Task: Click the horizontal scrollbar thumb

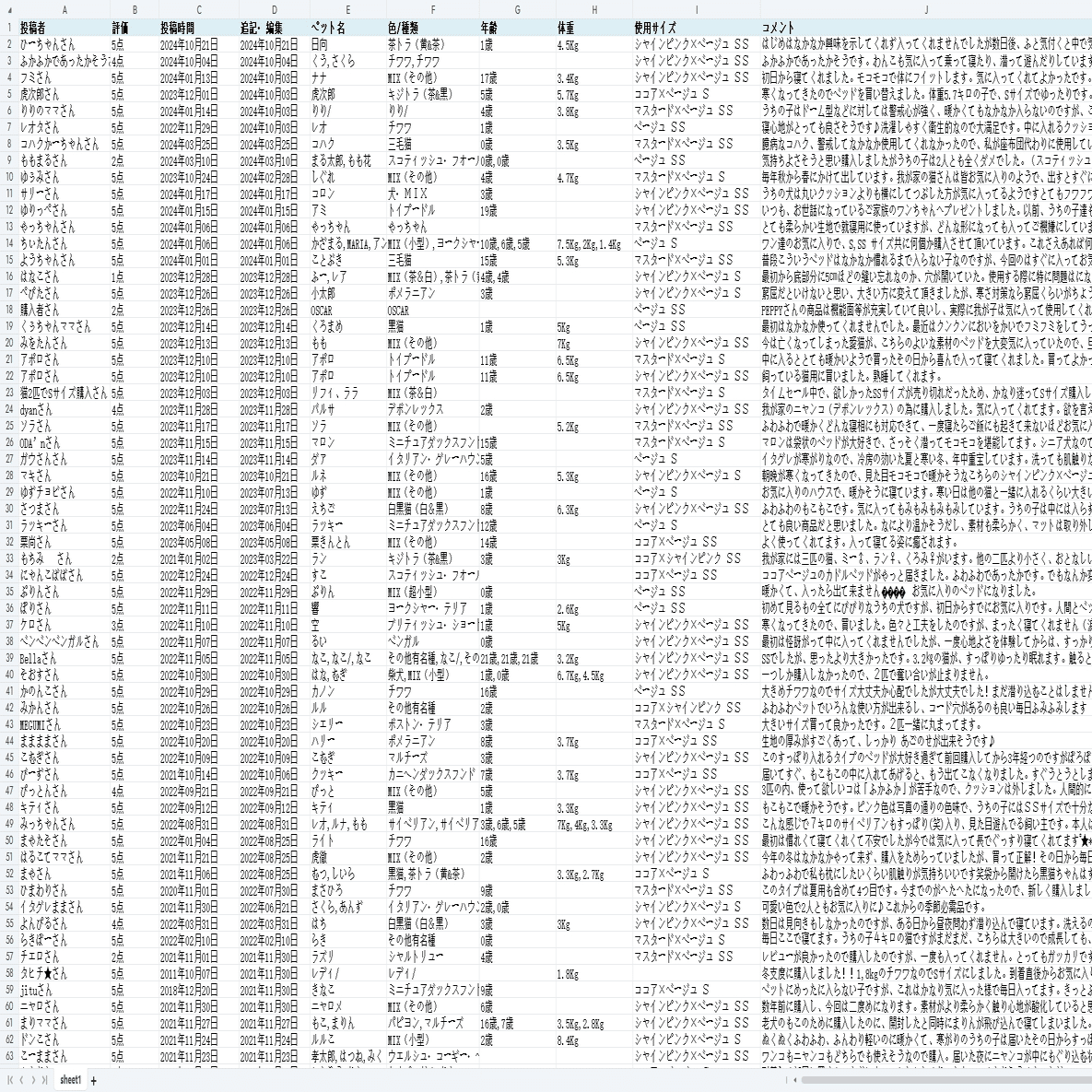Action: coord(947,1080)
